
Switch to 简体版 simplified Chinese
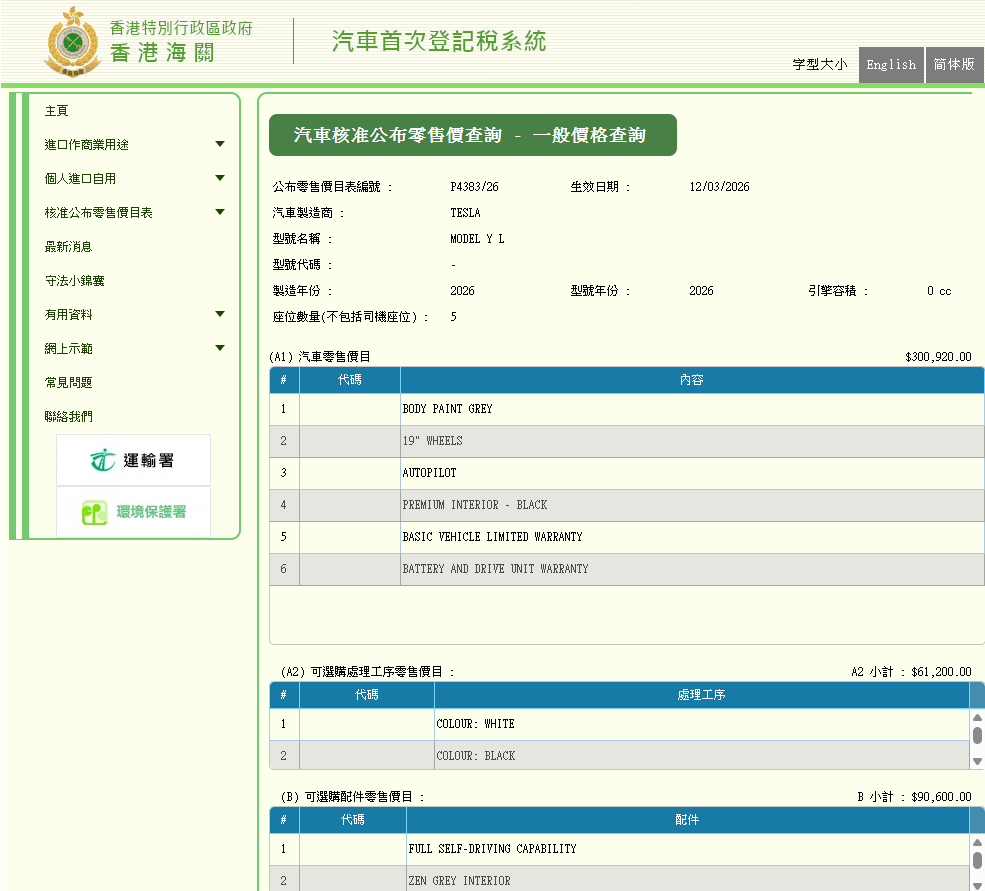pos(954,65)
